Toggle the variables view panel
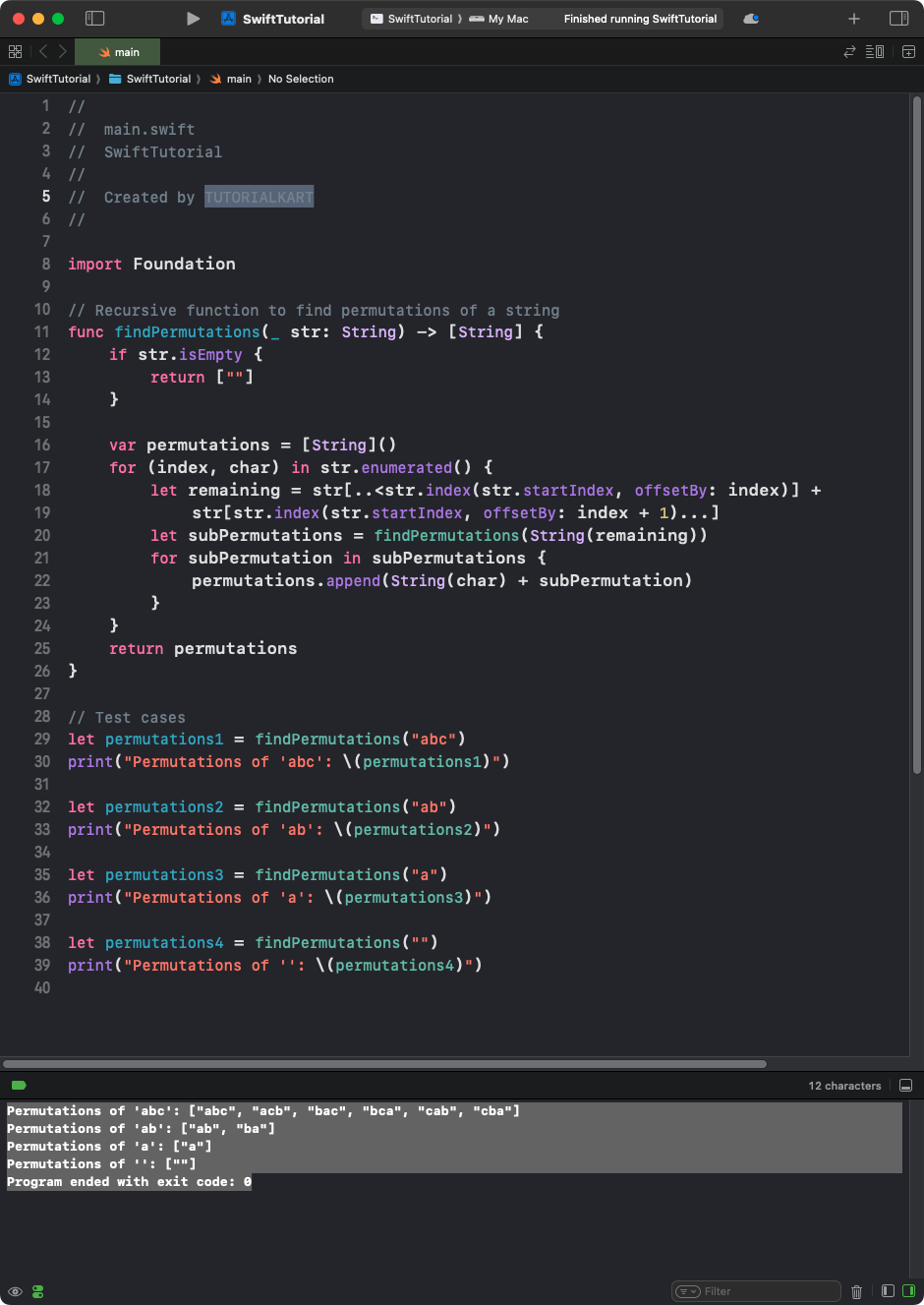Screen dimensions: 924x1305 888,1291
